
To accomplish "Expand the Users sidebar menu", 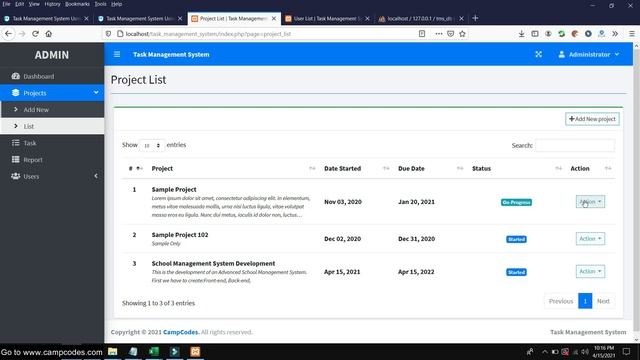I will click(52, 176).
